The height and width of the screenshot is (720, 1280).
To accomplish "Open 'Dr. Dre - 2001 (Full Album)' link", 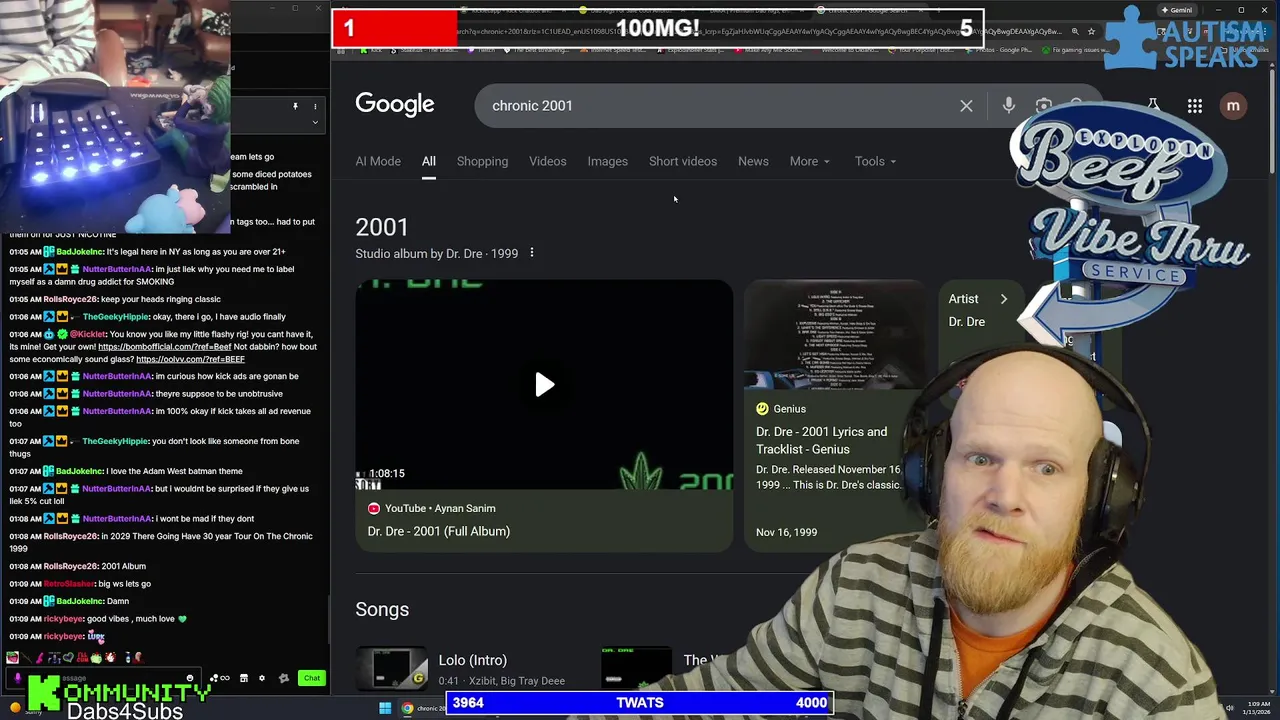I will [x=438, y=531].
